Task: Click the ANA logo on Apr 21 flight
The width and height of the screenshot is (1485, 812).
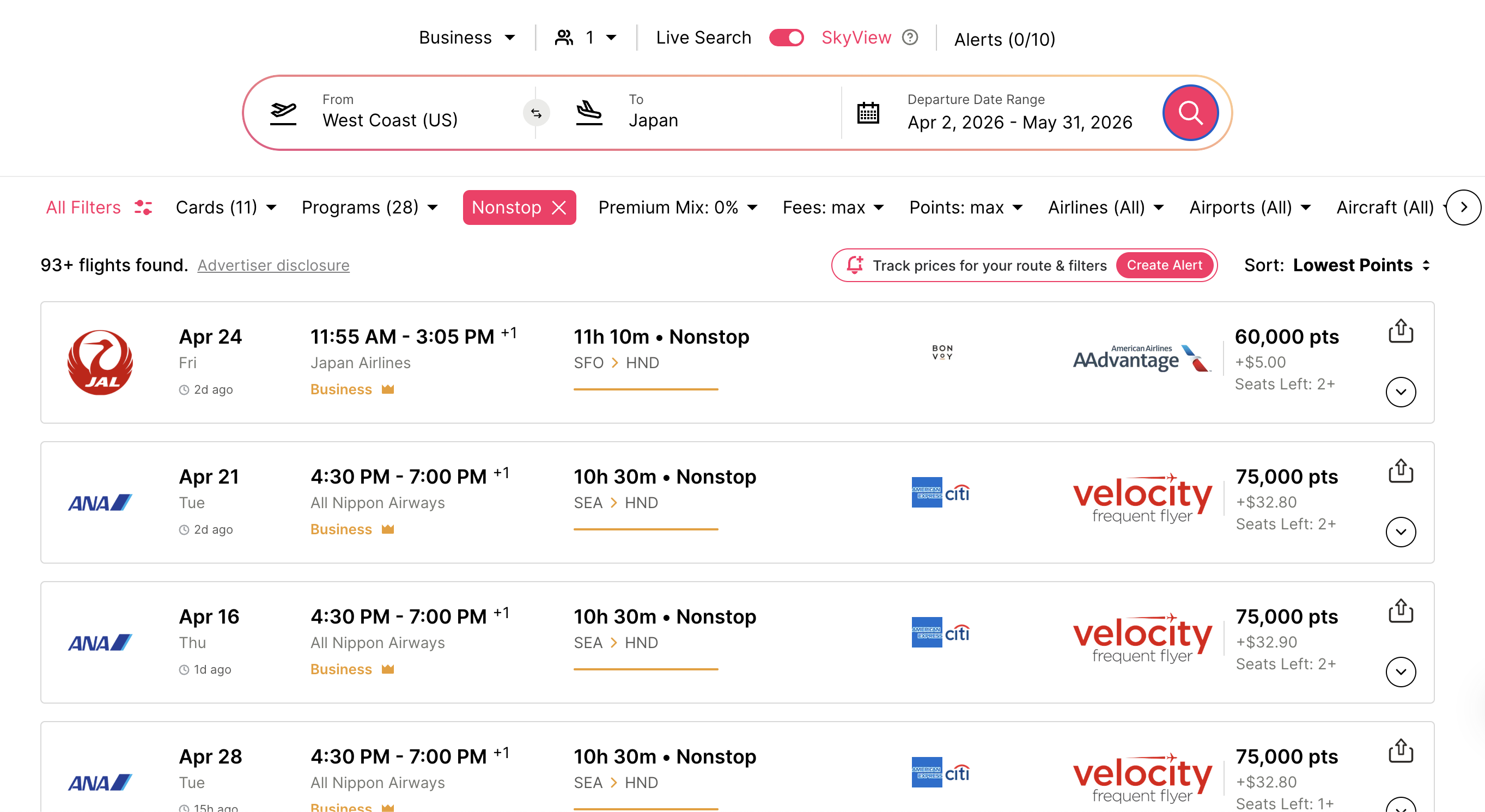Action: coord(100,503)
